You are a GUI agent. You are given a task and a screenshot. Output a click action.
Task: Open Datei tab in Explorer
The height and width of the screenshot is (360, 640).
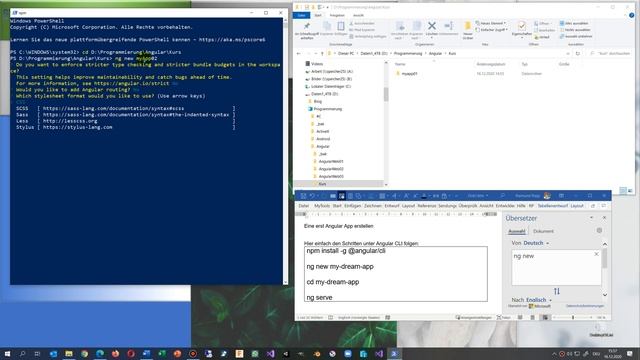click(x=301, y=15)
